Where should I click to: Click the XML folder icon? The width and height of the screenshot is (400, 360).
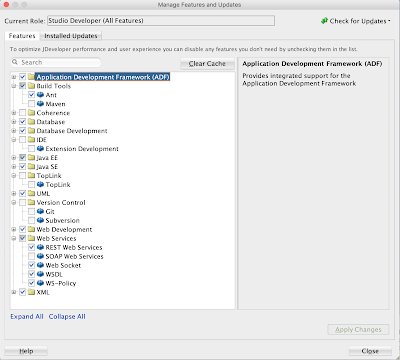point(31,293)
